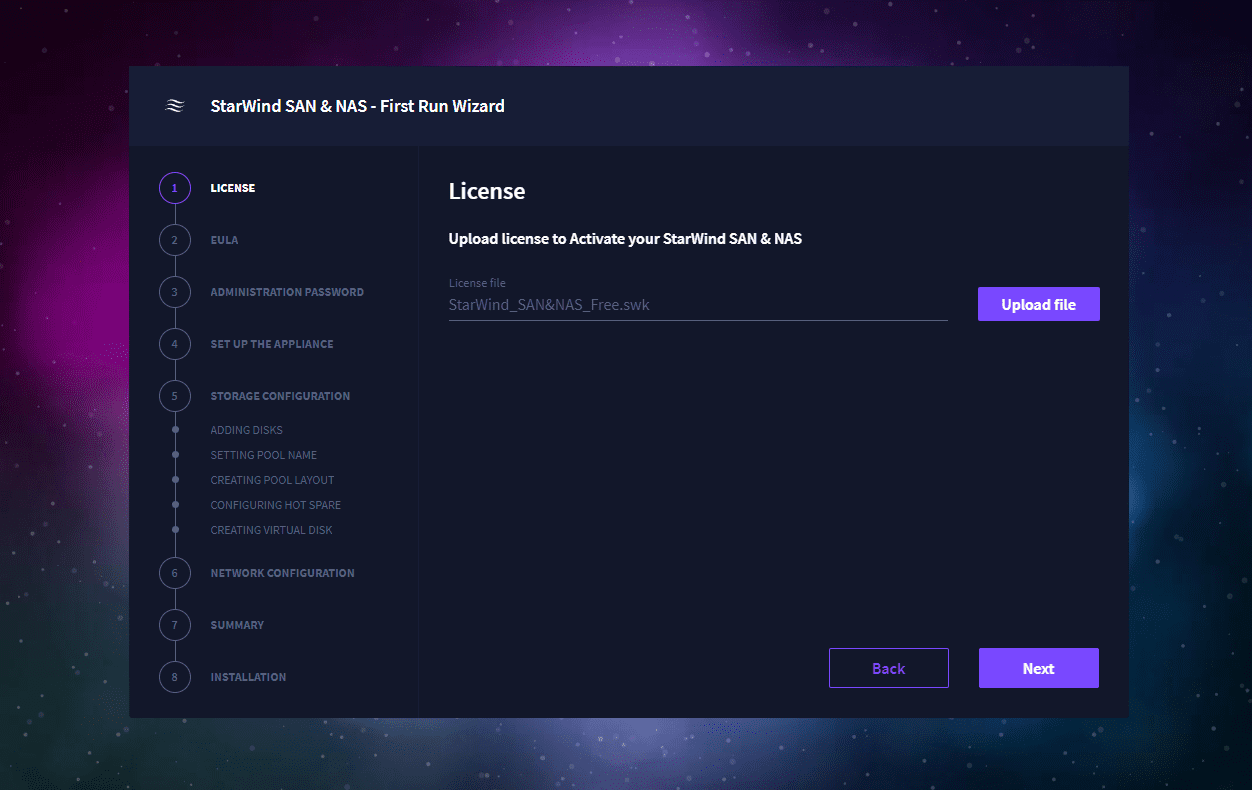Open the EULA step label
Image resolution: width=1252 pixels, height=790 pixels.
click(x=224, y=240)
